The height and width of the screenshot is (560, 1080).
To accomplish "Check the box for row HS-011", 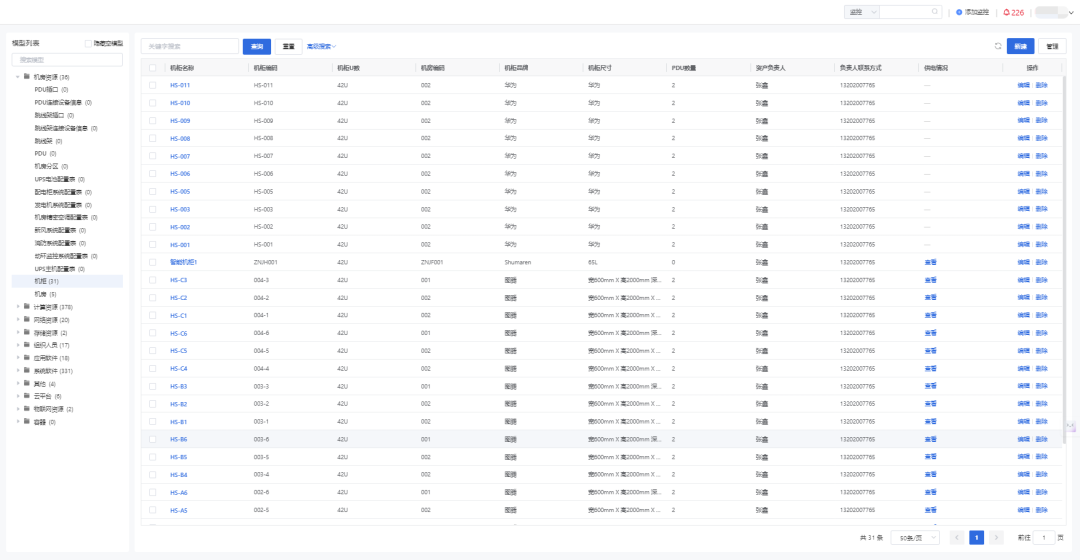I will tap(152, 85).
